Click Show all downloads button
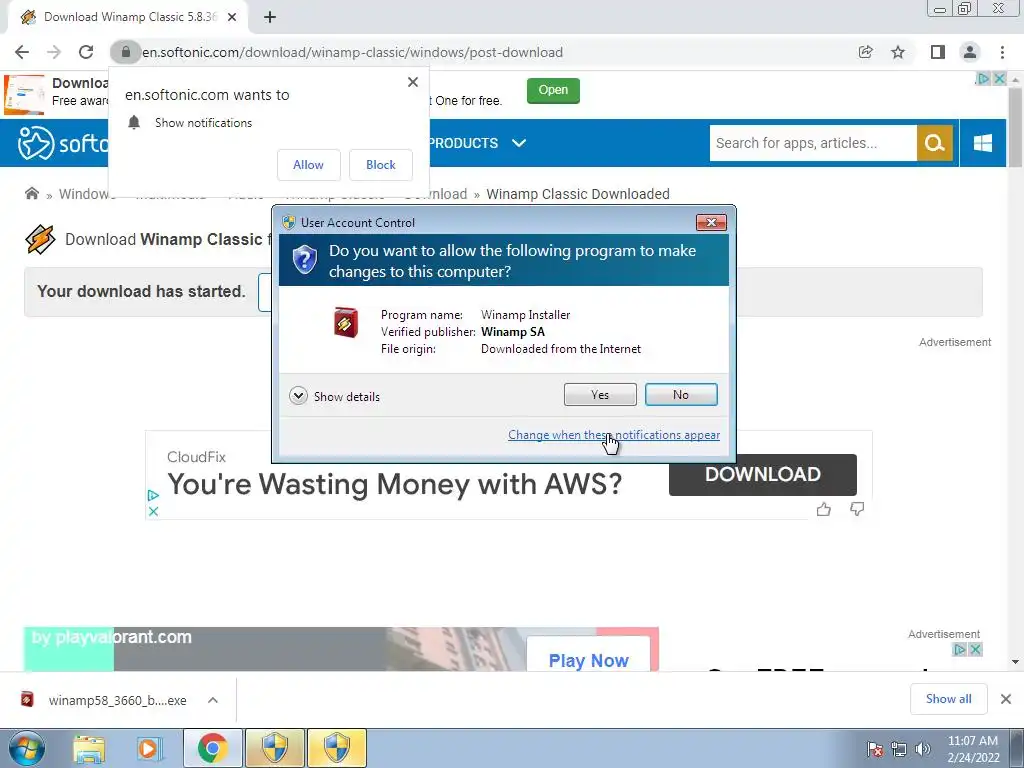The image size is (1024, 768). (x=948, y=699)
